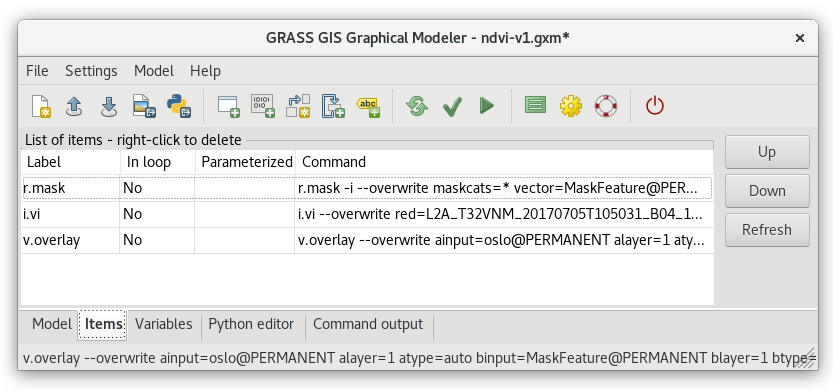
Task: Click 'No' in the r.mask row
Action: click(x=133, y=188)
